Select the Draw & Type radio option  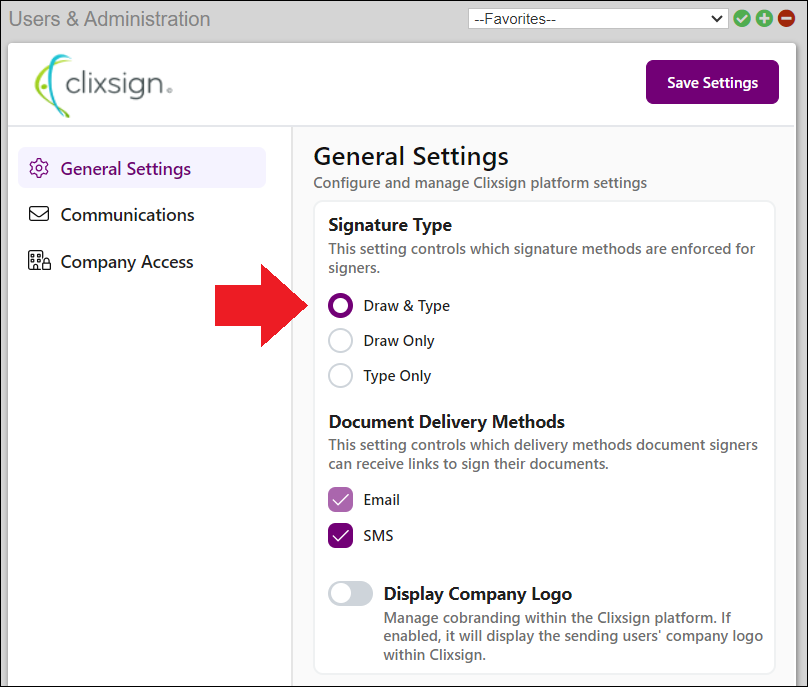pyautogui.click(x=341, y=306)
